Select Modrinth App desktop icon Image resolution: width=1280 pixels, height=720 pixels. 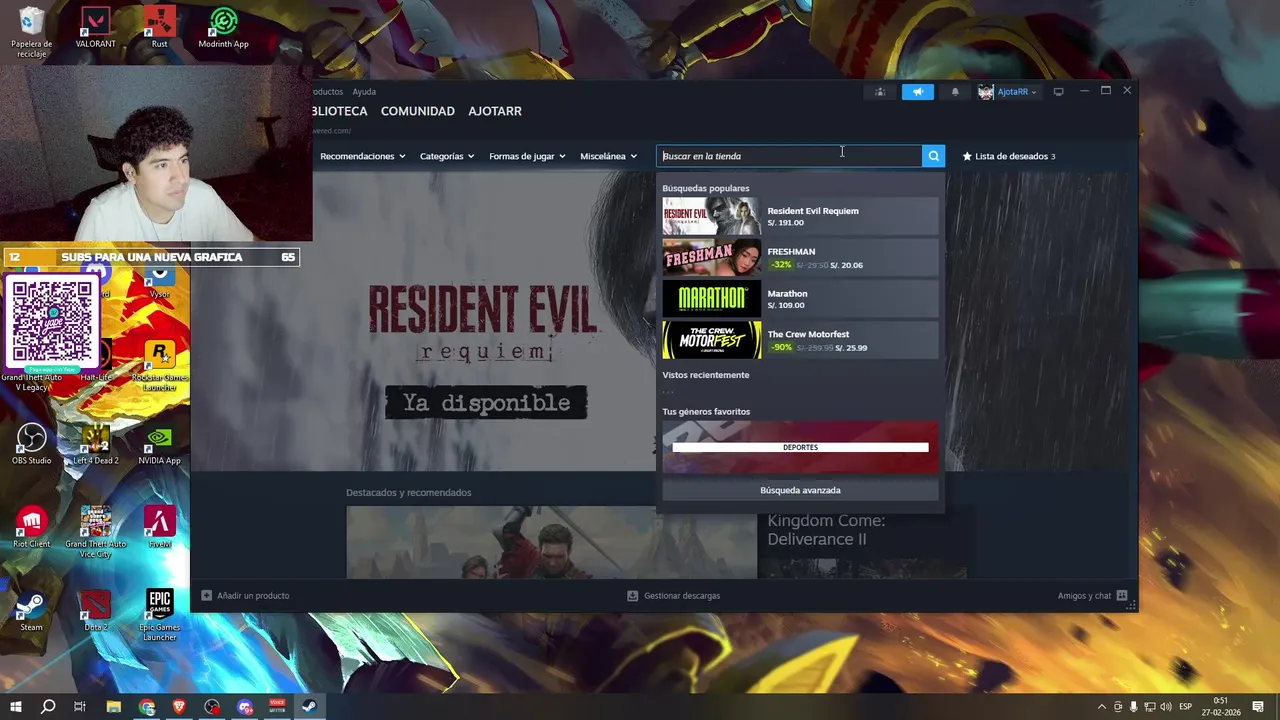click(223, 28)
